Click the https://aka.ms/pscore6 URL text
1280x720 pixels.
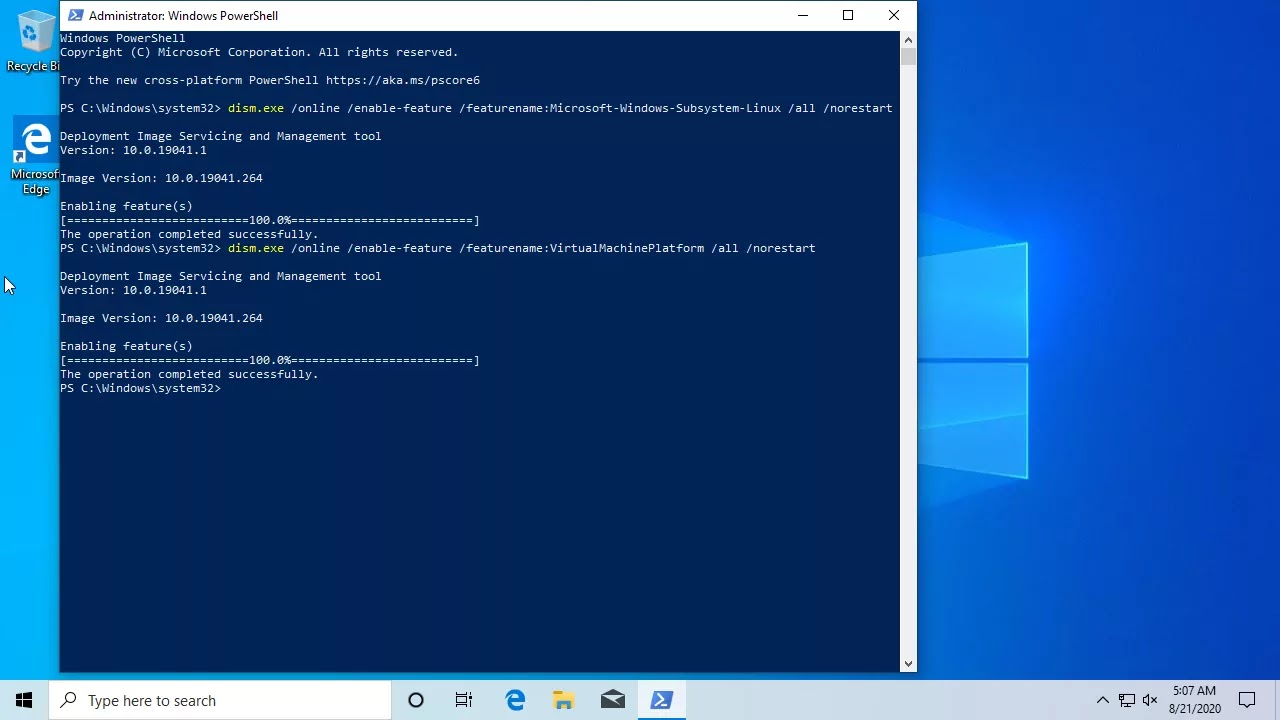pyautogui.click(x=403, y=80)
